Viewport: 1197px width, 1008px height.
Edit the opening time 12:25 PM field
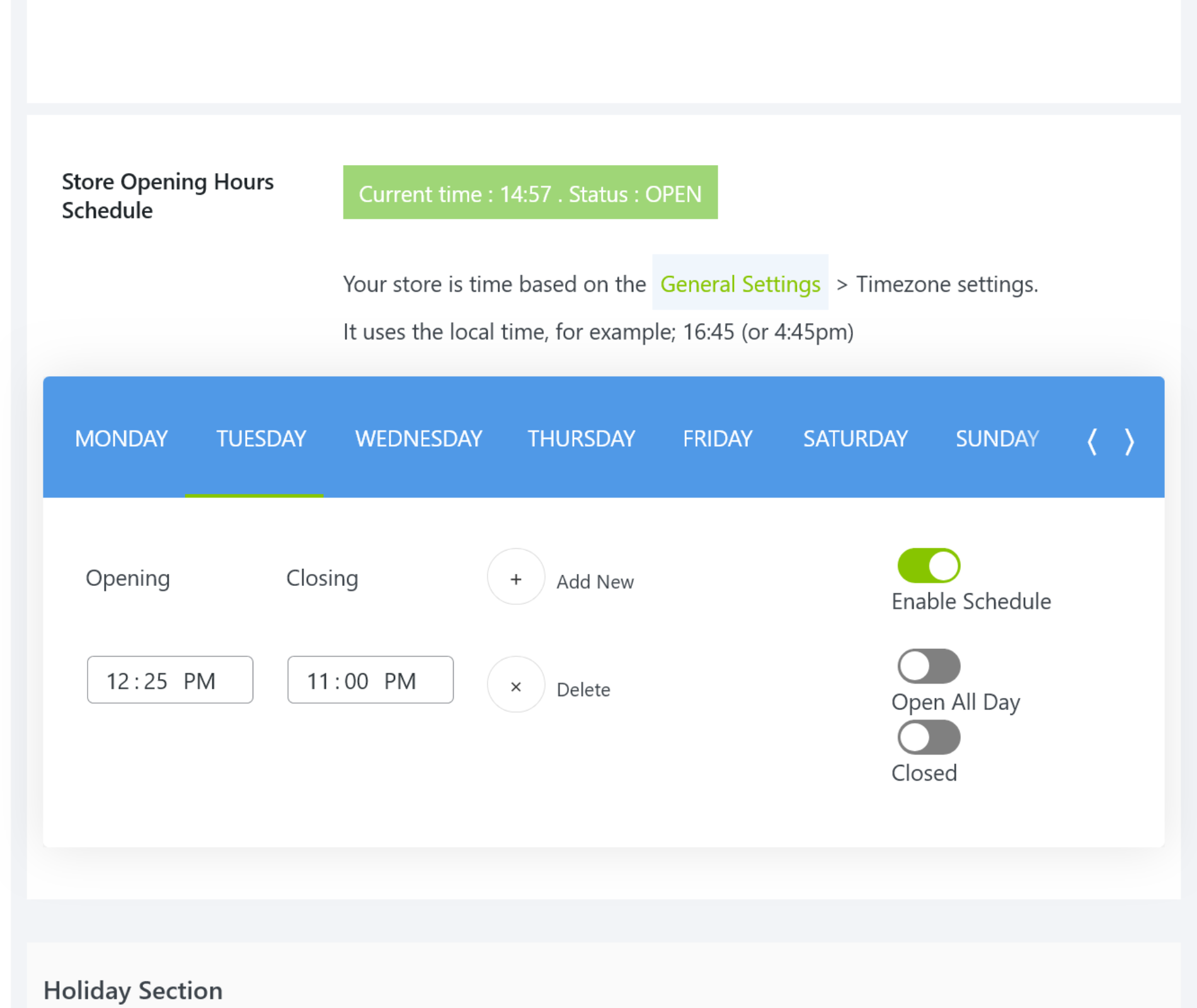pyautogui.click(x=169, y=680)
